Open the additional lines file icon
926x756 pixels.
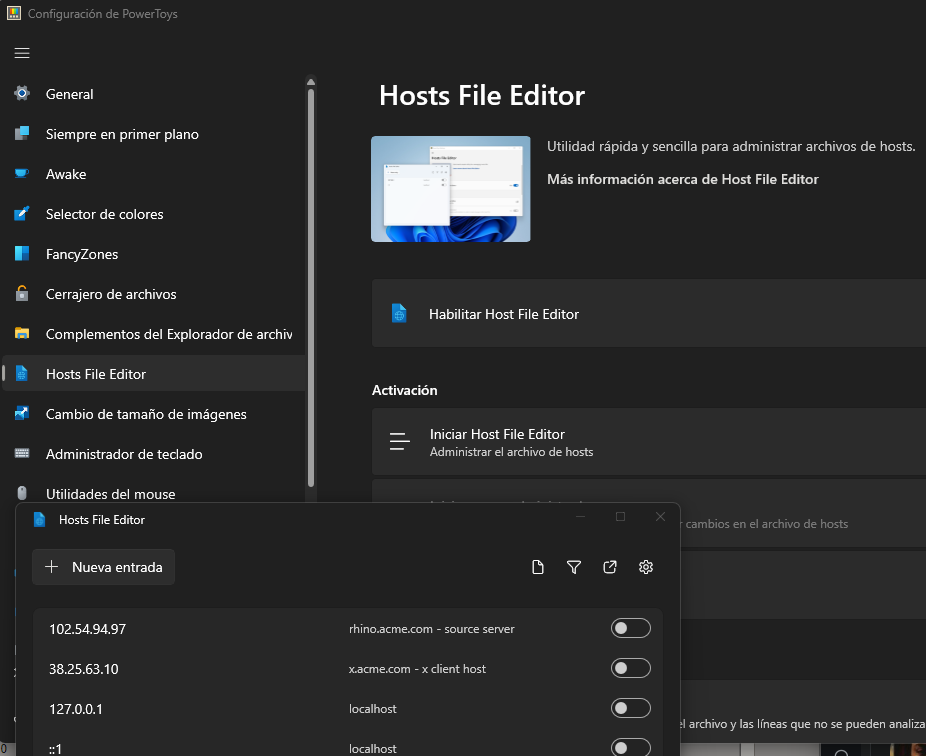538,567
